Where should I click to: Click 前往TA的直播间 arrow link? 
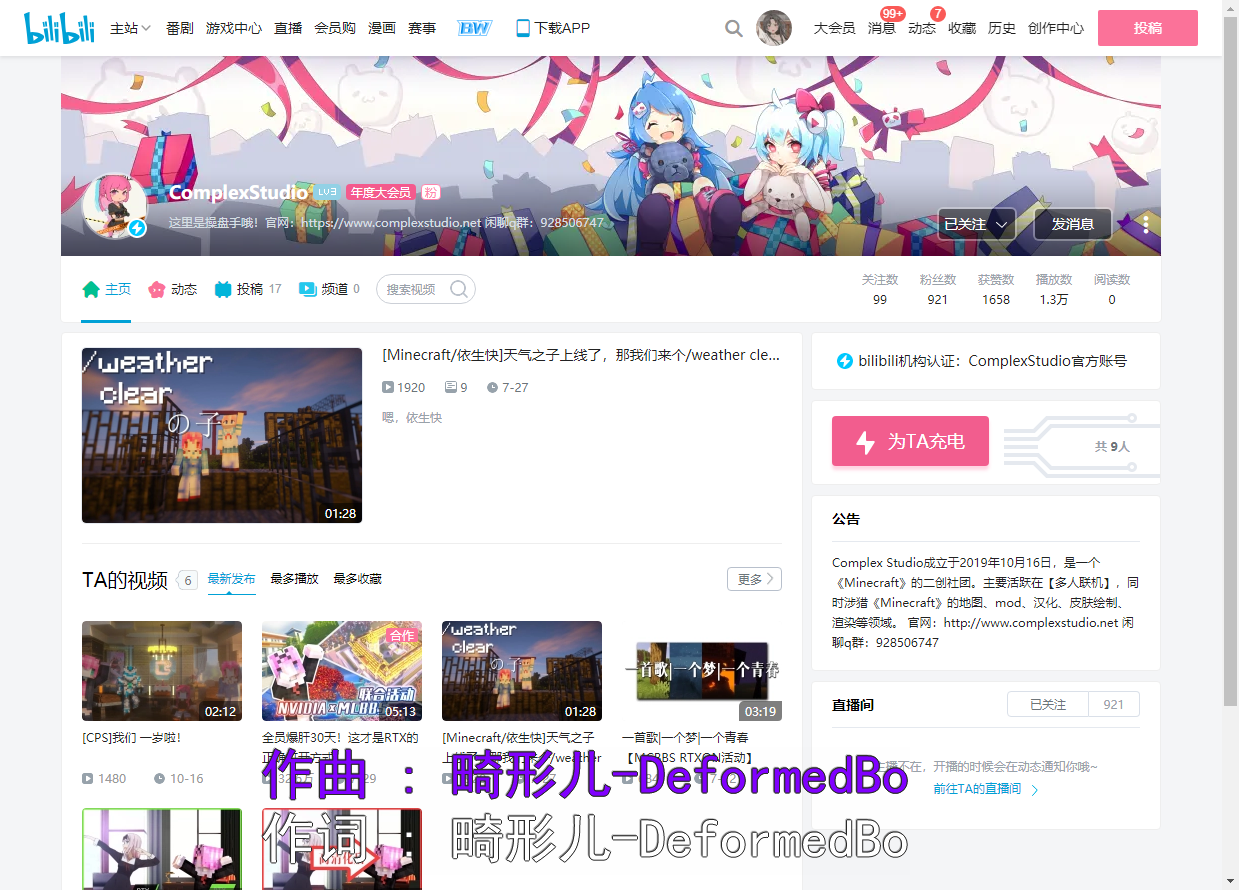coord(985,789)
